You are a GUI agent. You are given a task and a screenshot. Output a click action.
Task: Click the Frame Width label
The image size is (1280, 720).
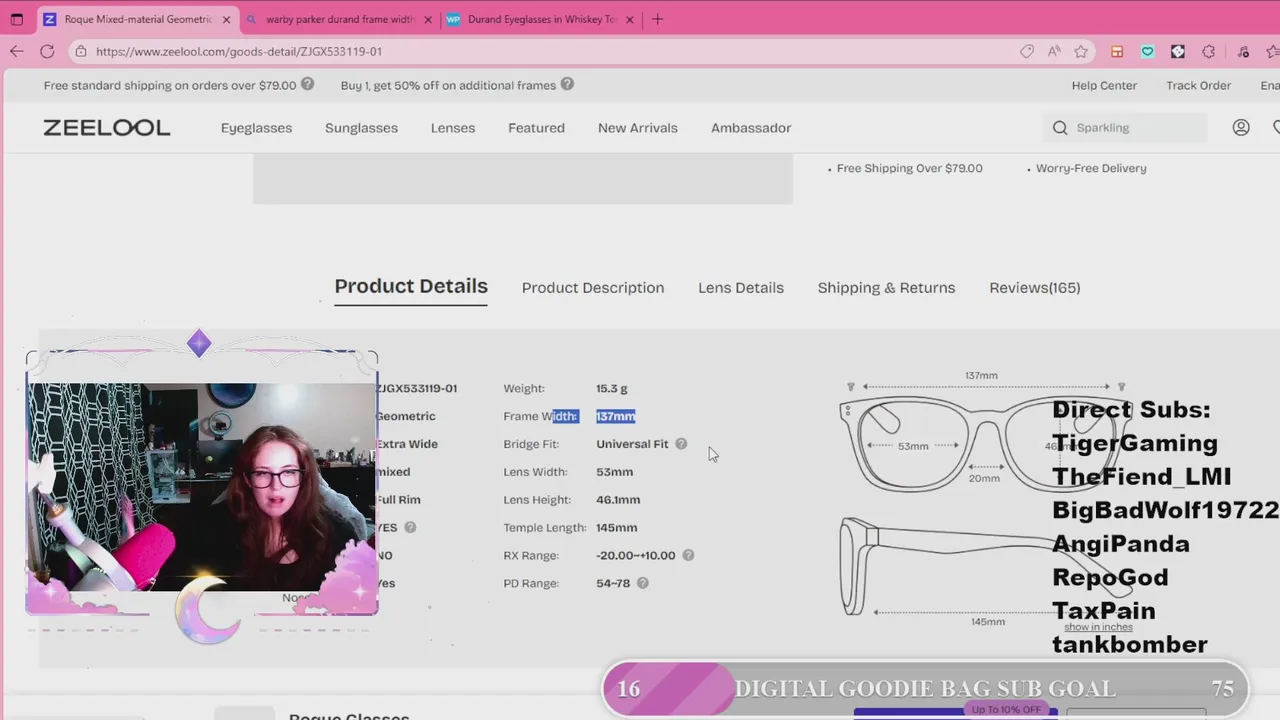(541, 416)
